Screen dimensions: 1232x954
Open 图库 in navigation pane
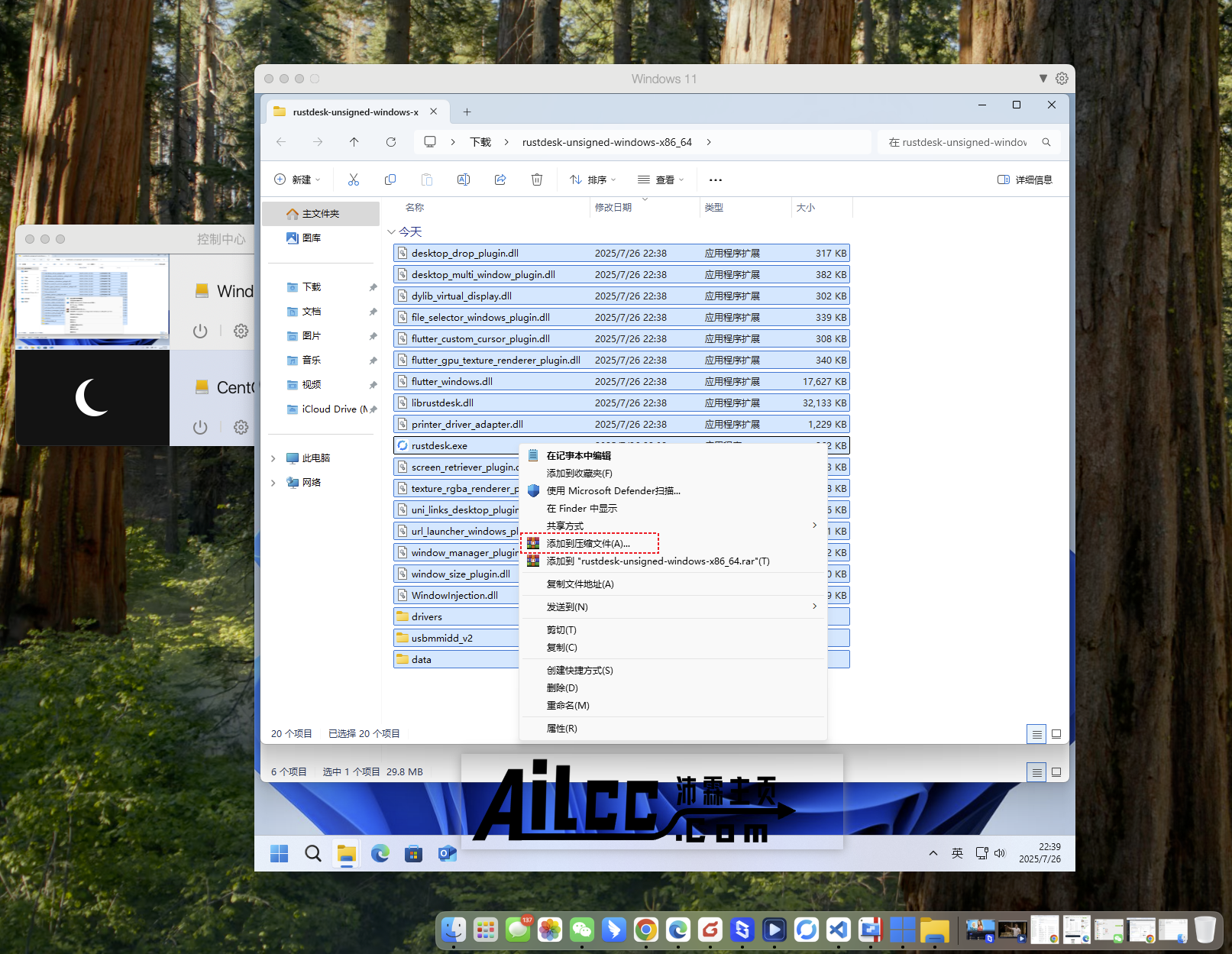tap(321, 238)
